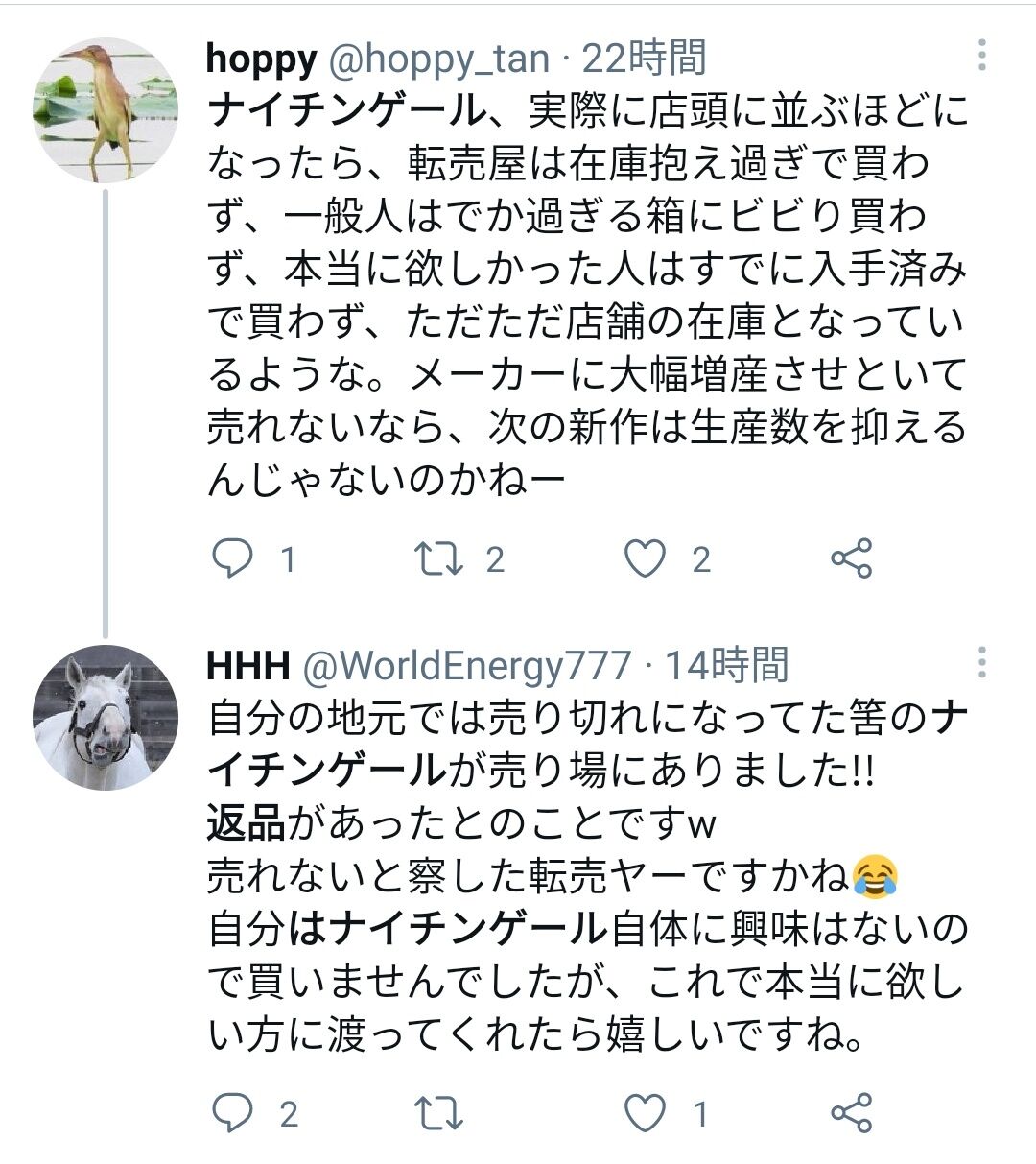Image resolution: width=1036 pixels, height=1164 pixels.
Task: Click the HHH display name
Action: point(248,665)
